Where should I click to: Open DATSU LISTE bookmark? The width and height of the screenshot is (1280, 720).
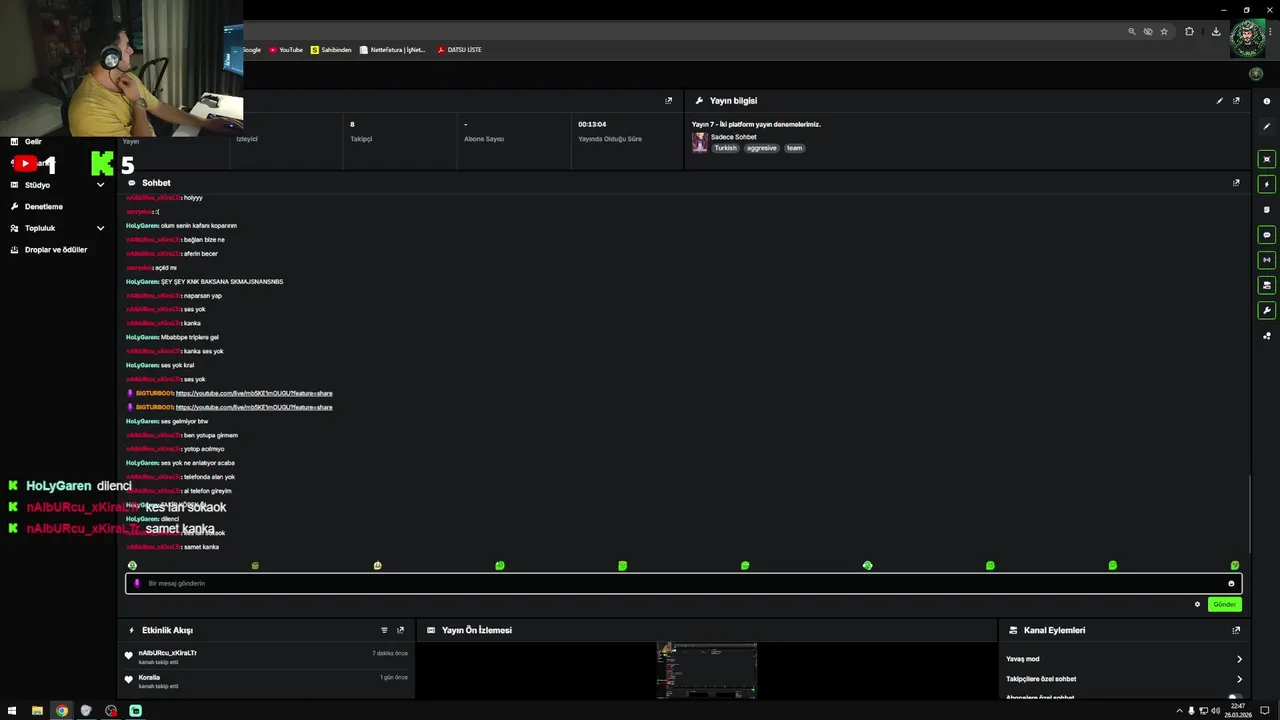click(x=459, y=50)
